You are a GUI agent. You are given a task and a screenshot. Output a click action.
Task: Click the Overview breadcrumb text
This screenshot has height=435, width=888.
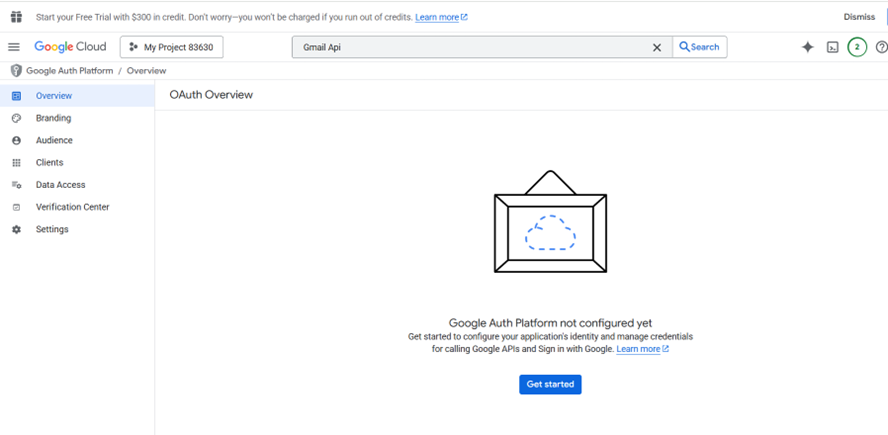coord(147,71)
